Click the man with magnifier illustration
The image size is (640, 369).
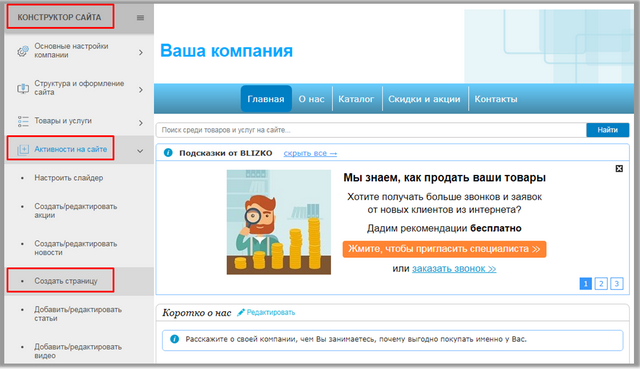tap(279, 222)
